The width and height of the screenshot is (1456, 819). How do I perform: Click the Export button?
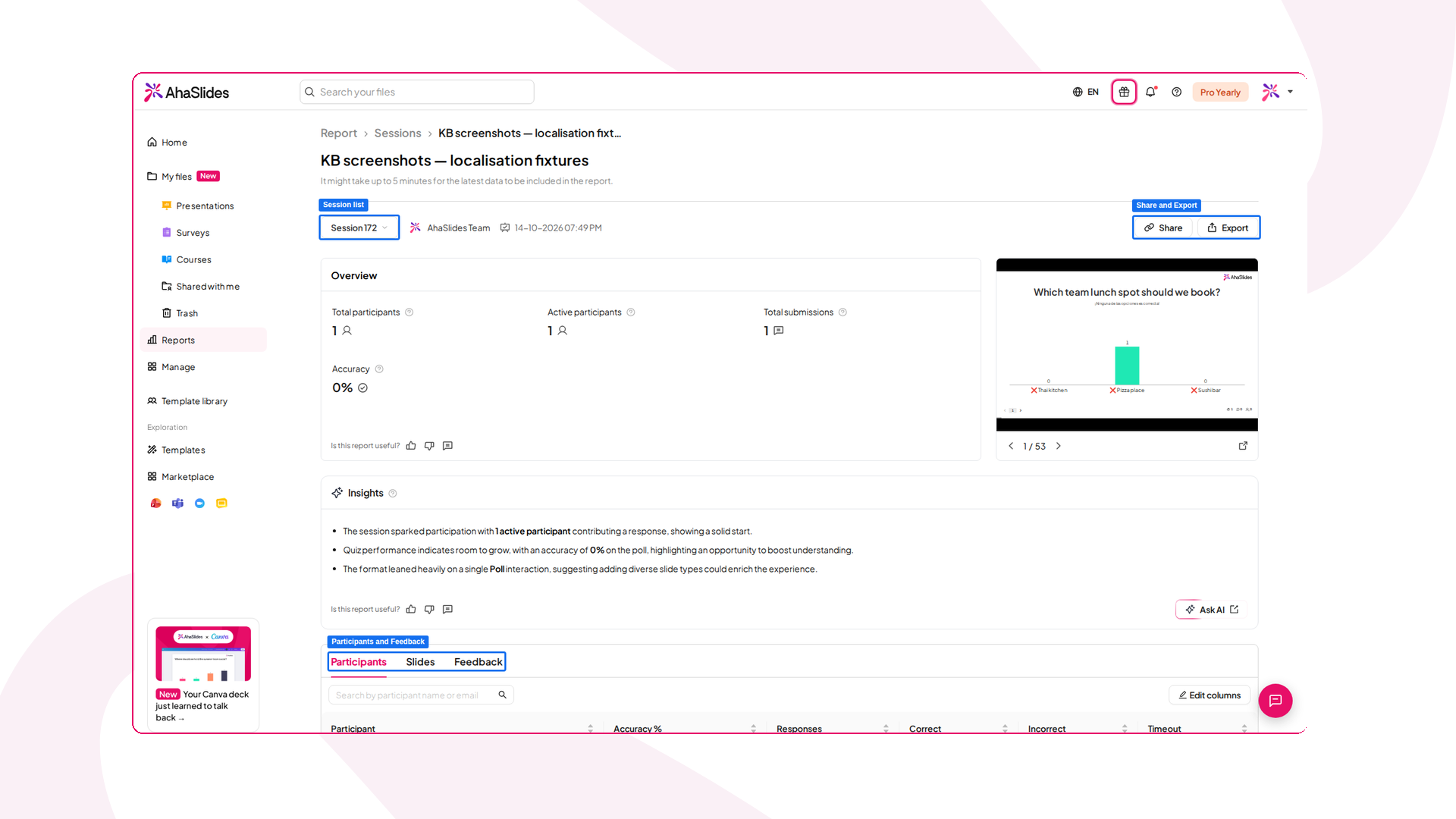pyautogui.click(x=1228, y=227)
